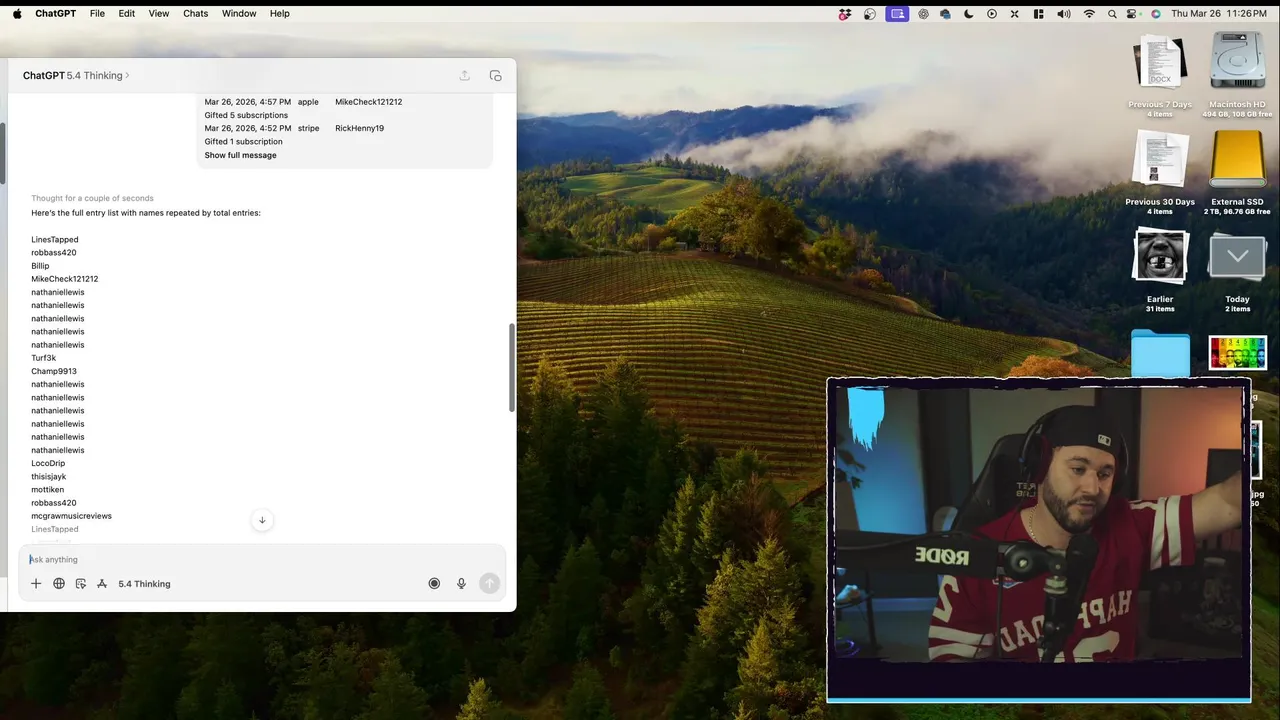
Task: Click the mottiken entry
Action: 47,490
